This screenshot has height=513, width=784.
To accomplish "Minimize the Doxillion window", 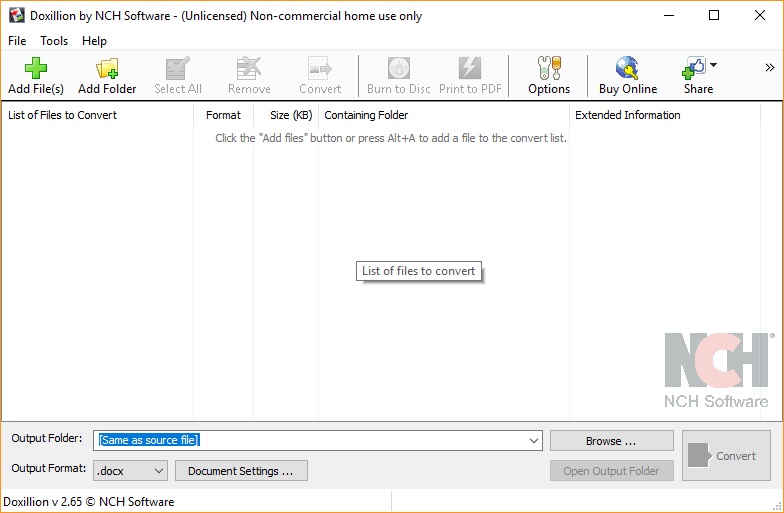I will [x=668, y=16].
